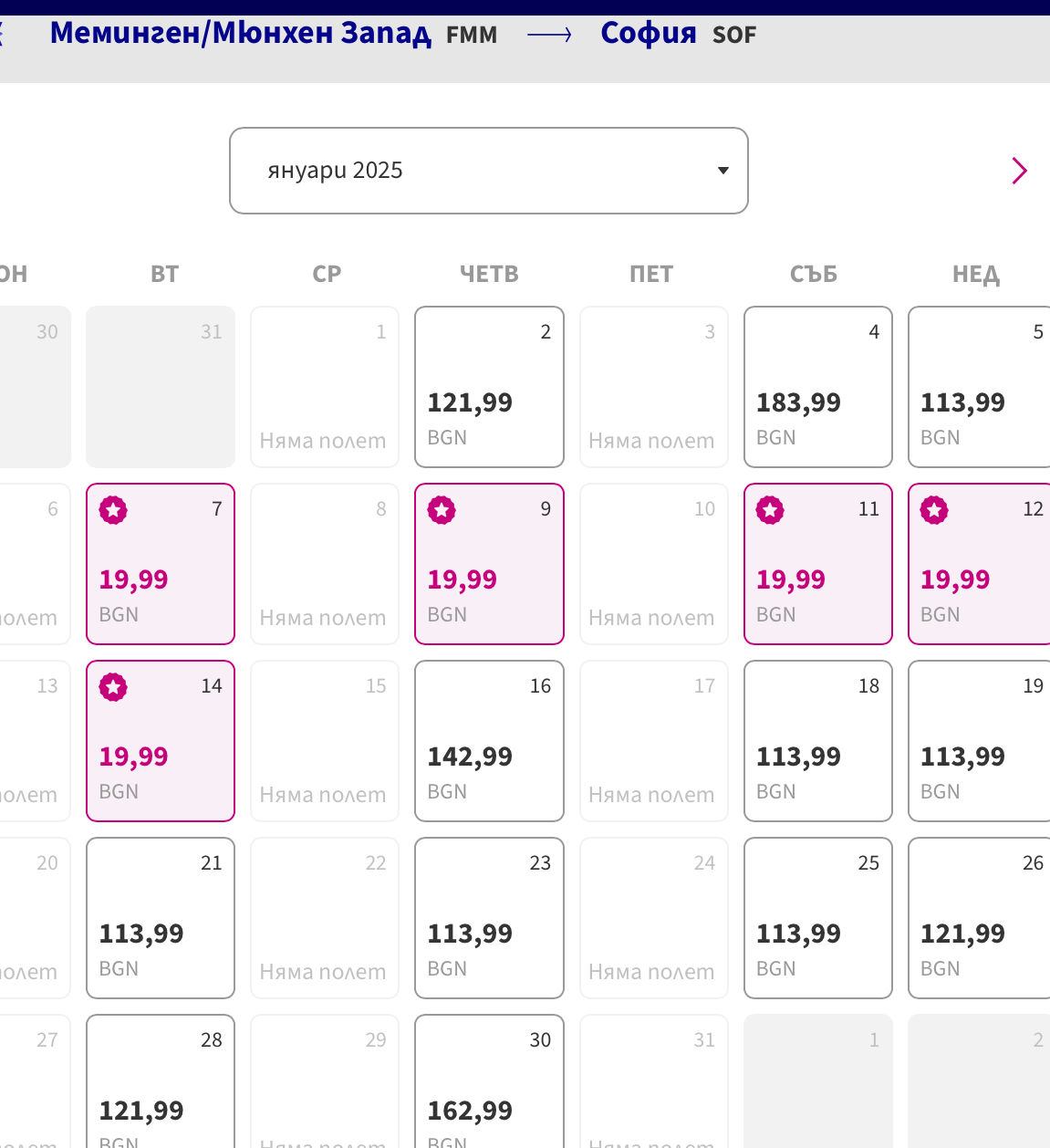
Task: Go to next month with right chevron
Action: pyautogui.click(x=1019, y=171)
